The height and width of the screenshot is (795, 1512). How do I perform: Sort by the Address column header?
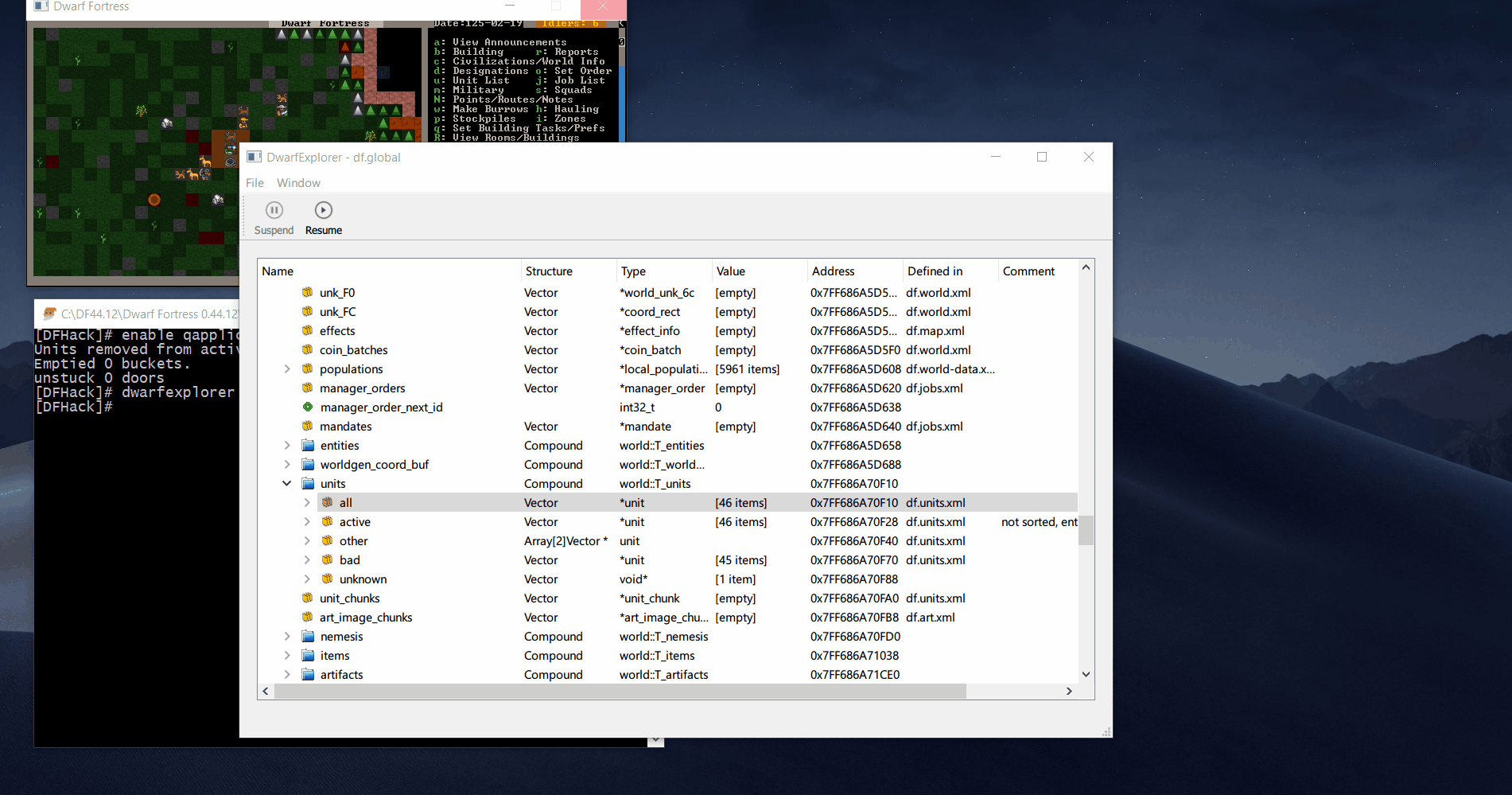click(855, 271)
